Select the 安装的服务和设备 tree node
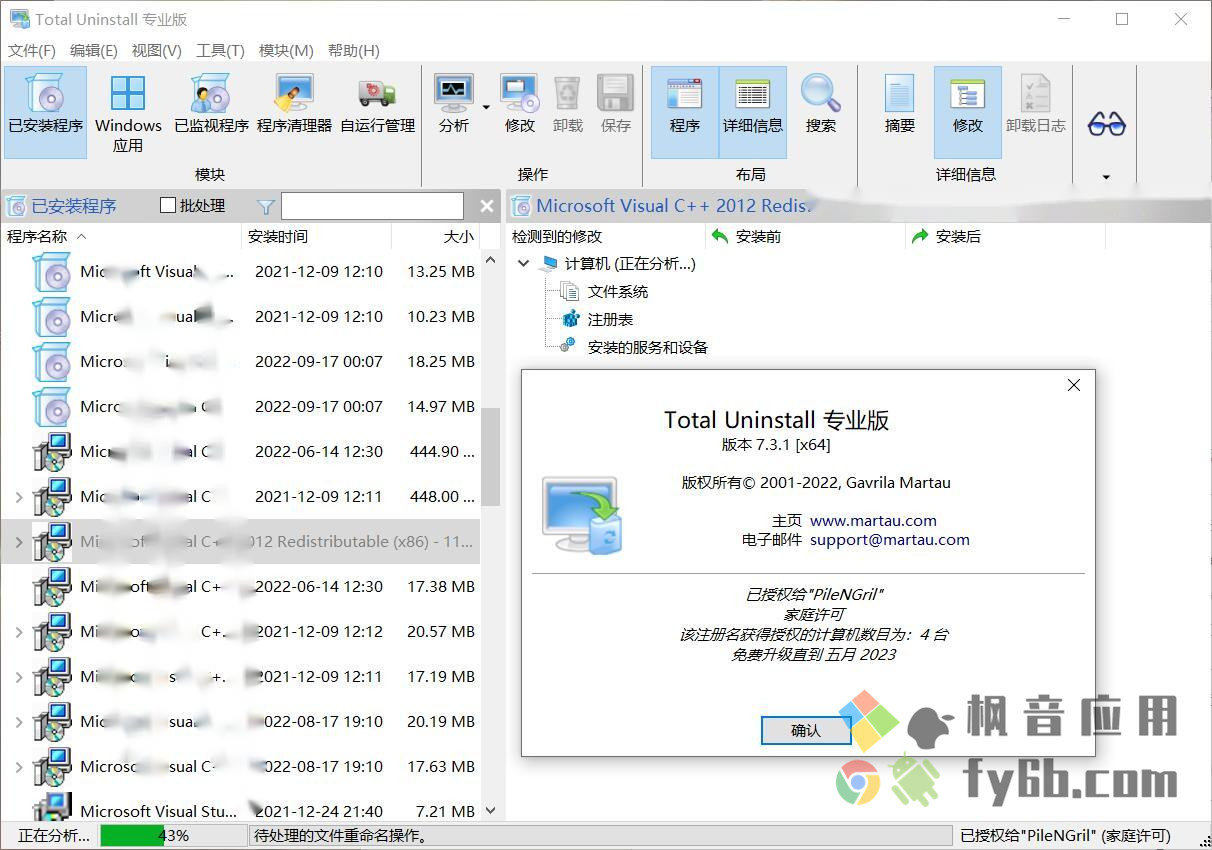Screen dimensions: 1212x850 click(648, 348)
